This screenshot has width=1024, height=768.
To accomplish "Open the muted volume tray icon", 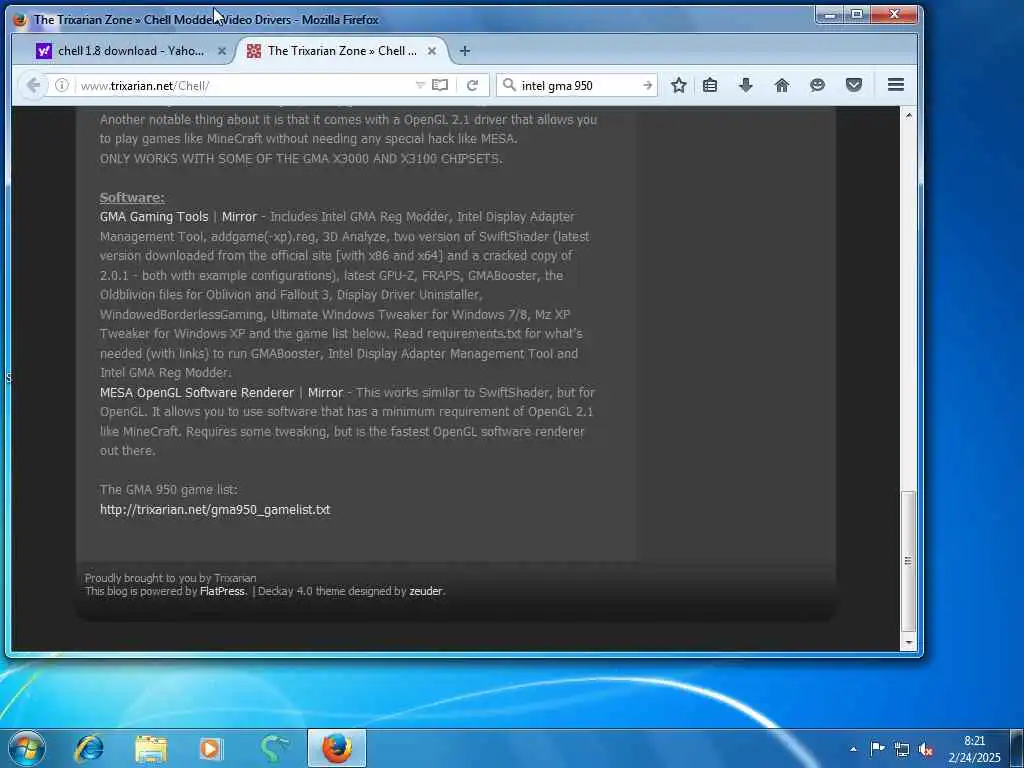I will point(925,750).
